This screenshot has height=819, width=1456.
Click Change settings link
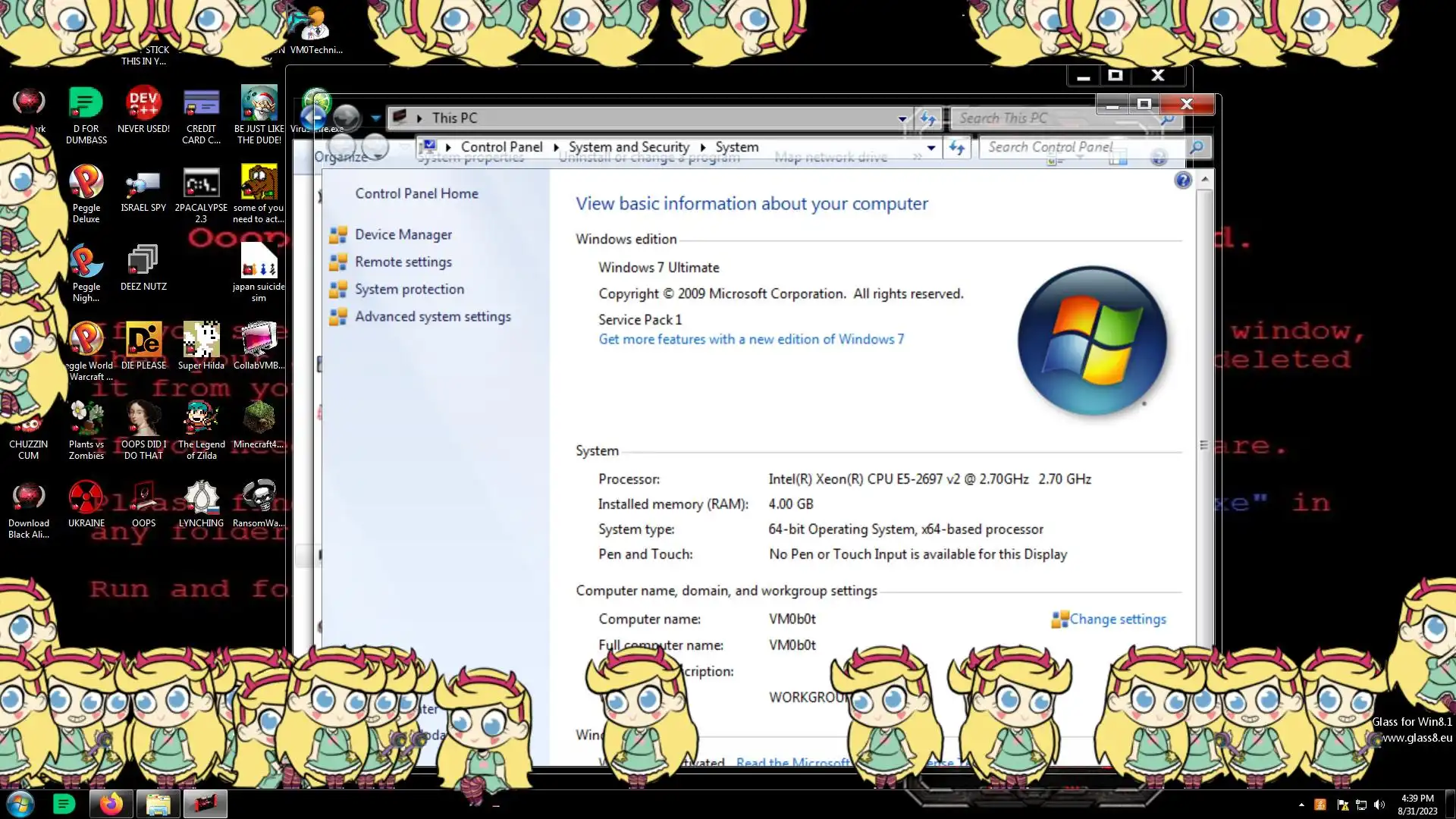tap(1117, 620)
